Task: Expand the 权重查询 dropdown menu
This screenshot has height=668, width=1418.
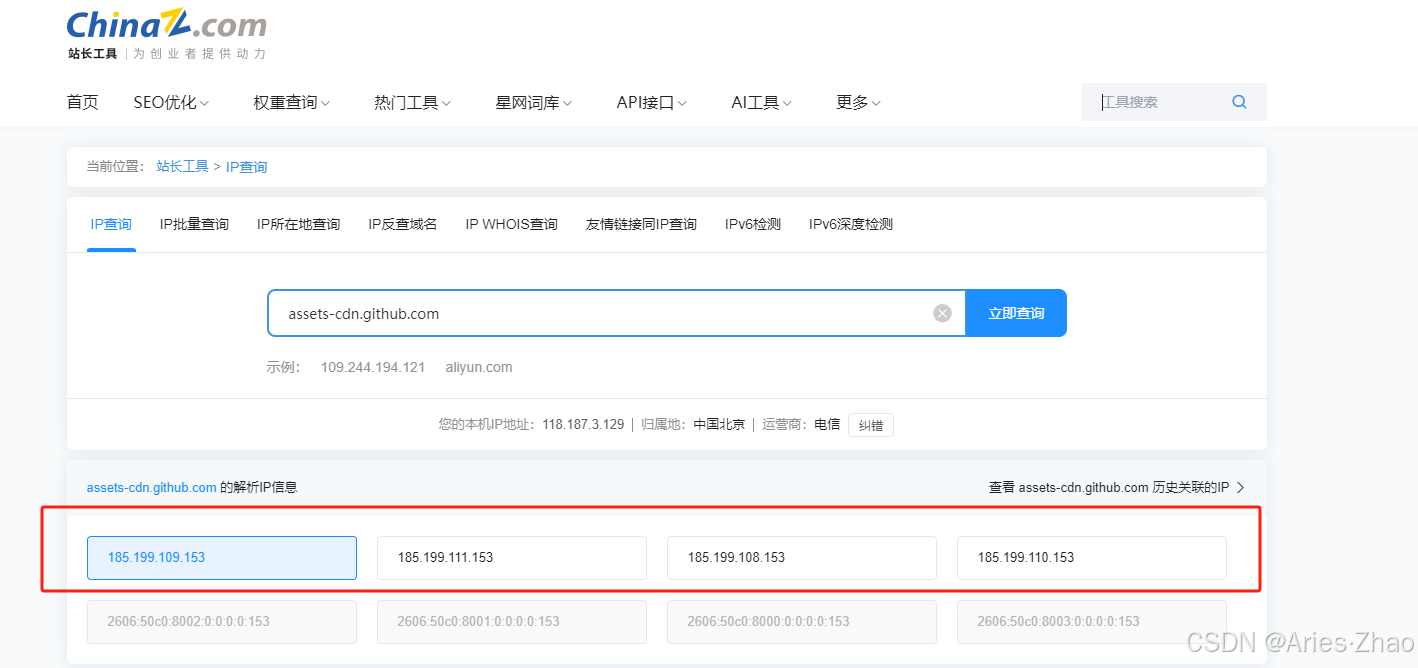Action: pos(291,102)
